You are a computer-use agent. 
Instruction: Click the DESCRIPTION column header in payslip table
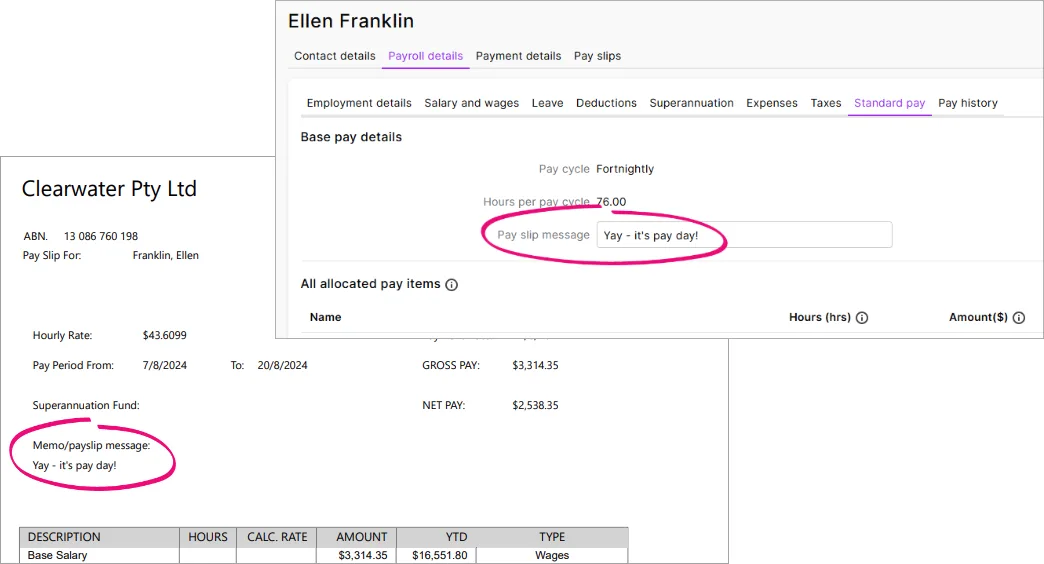tap(64, 537)
